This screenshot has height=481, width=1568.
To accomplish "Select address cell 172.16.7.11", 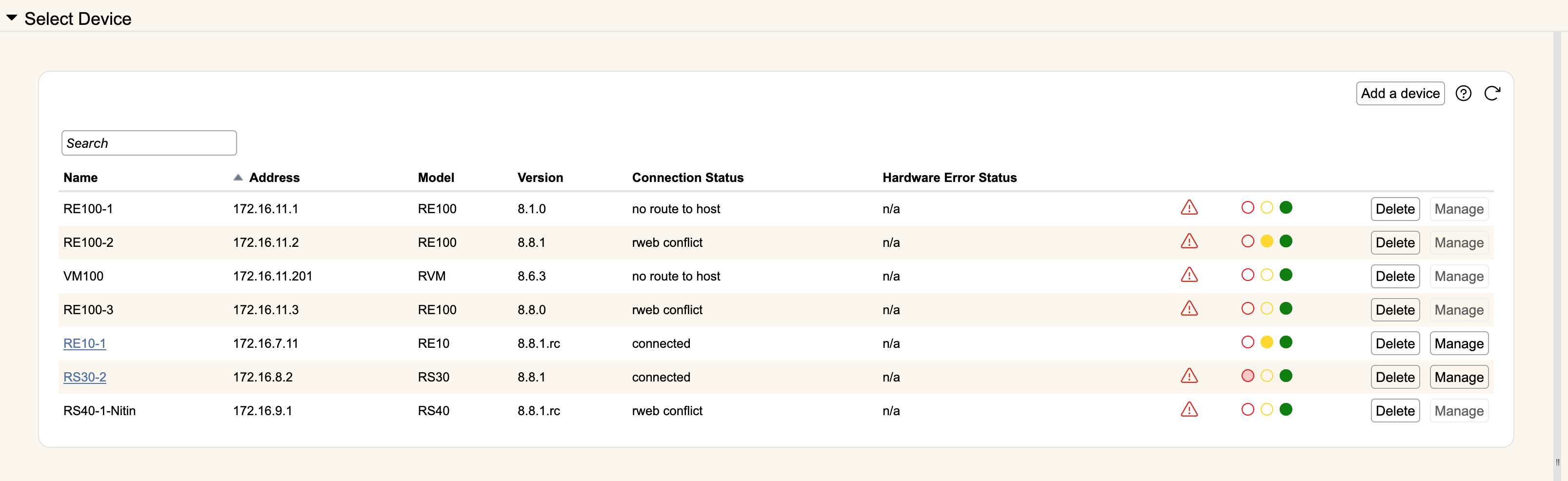I will coord(265,343).
